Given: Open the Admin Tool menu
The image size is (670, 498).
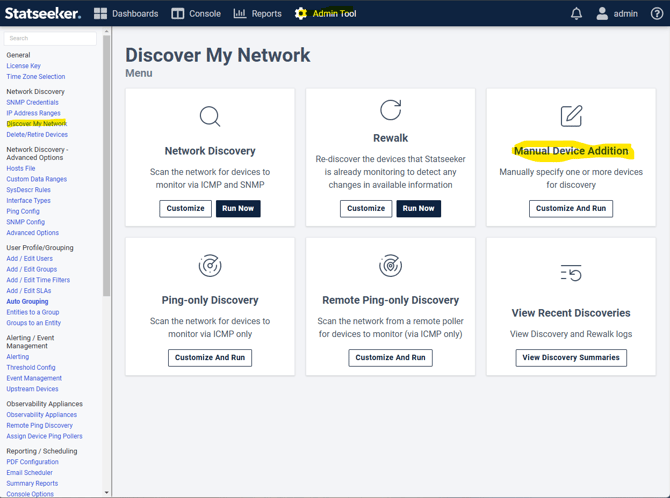Looking at the screenshot, I should (325, 14).
